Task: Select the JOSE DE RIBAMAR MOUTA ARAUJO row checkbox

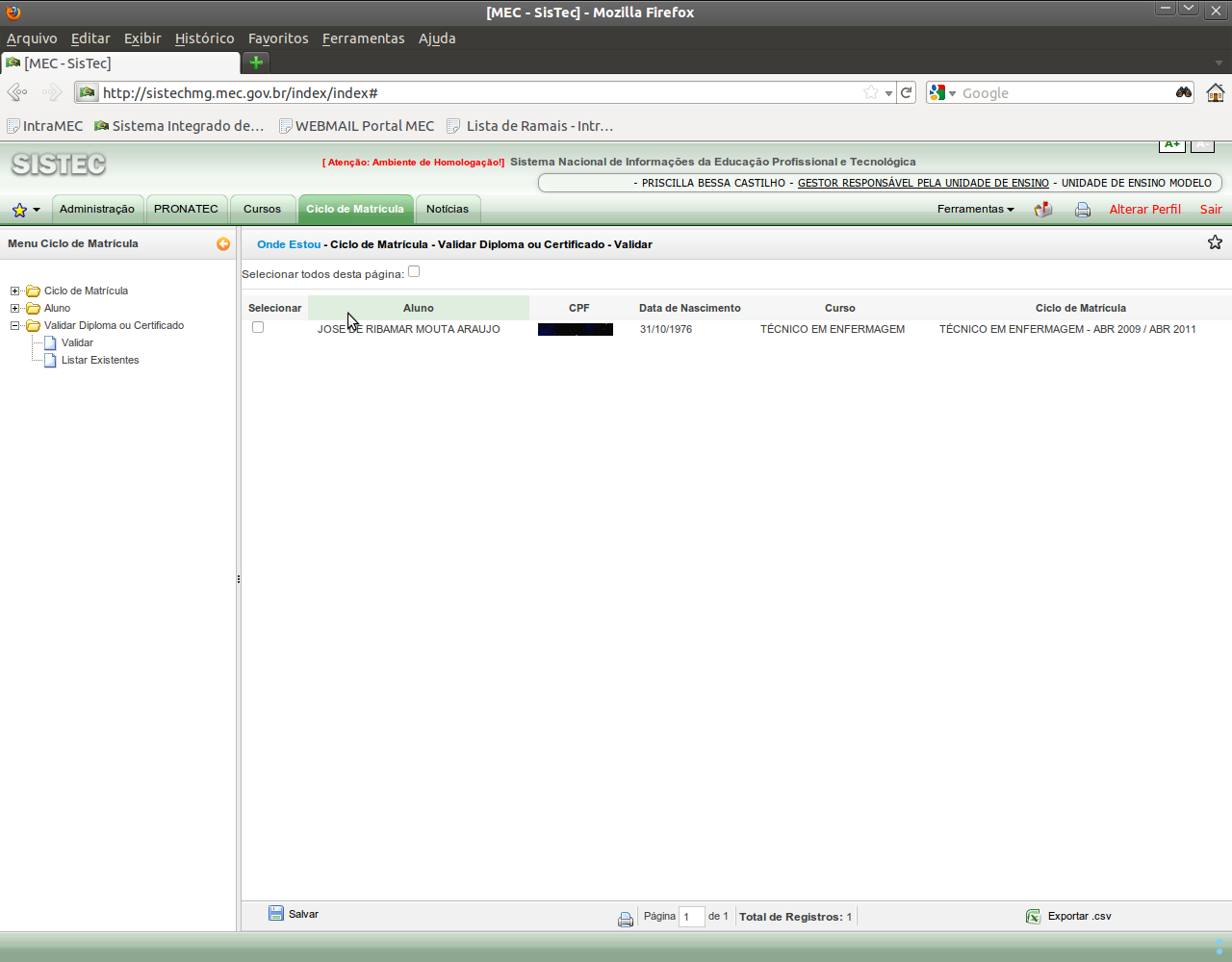Action: (258, 327)
